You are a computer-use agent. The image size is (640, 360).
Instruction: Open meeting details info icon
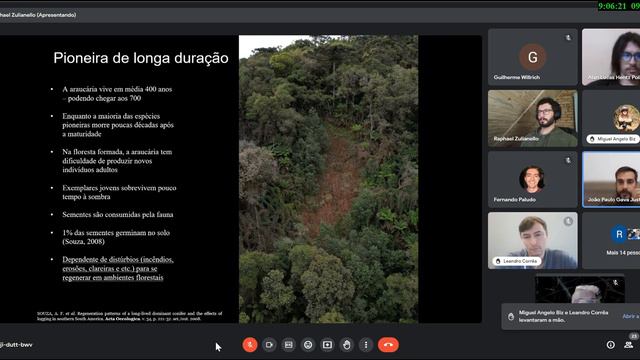[x=611, y=345]
